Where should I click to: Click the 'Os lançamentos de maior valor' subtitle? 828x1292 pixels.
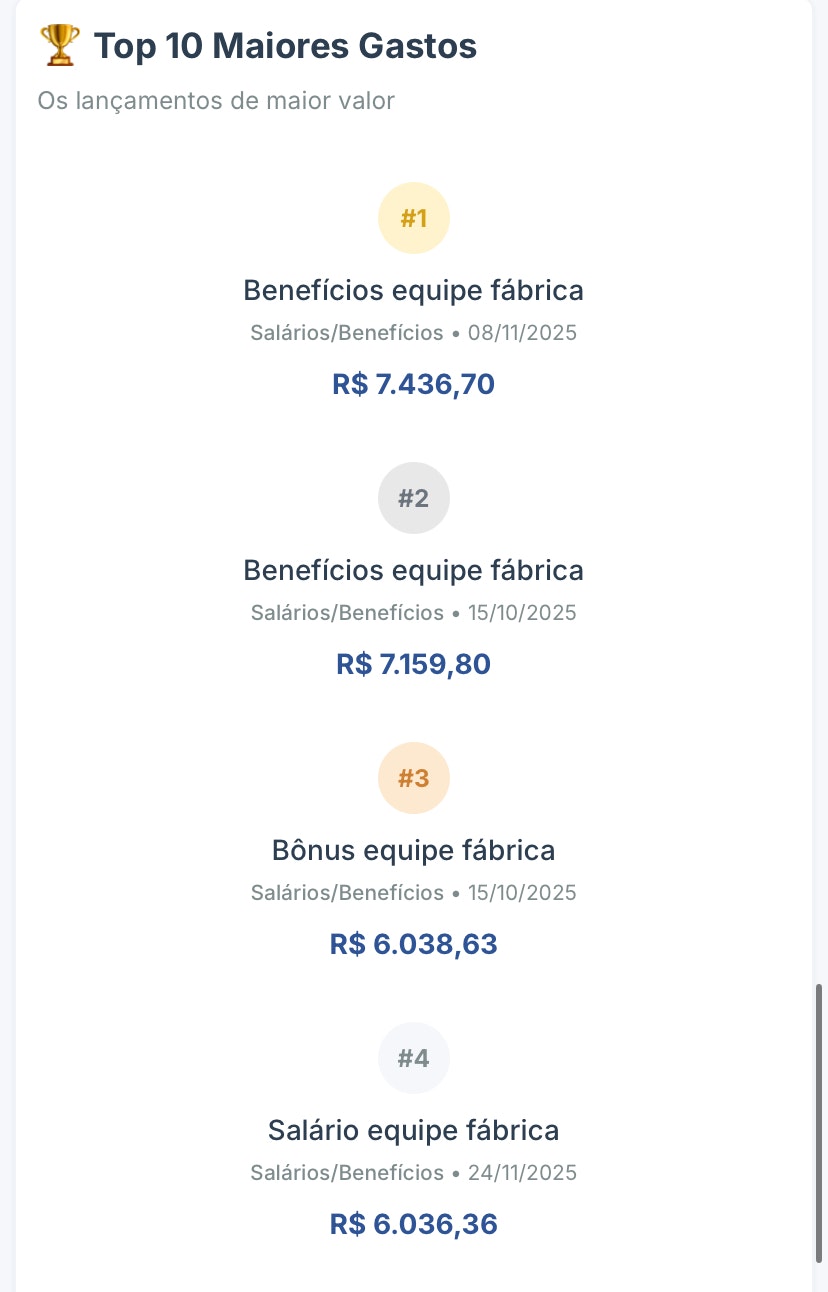click(x=216, y=101)
